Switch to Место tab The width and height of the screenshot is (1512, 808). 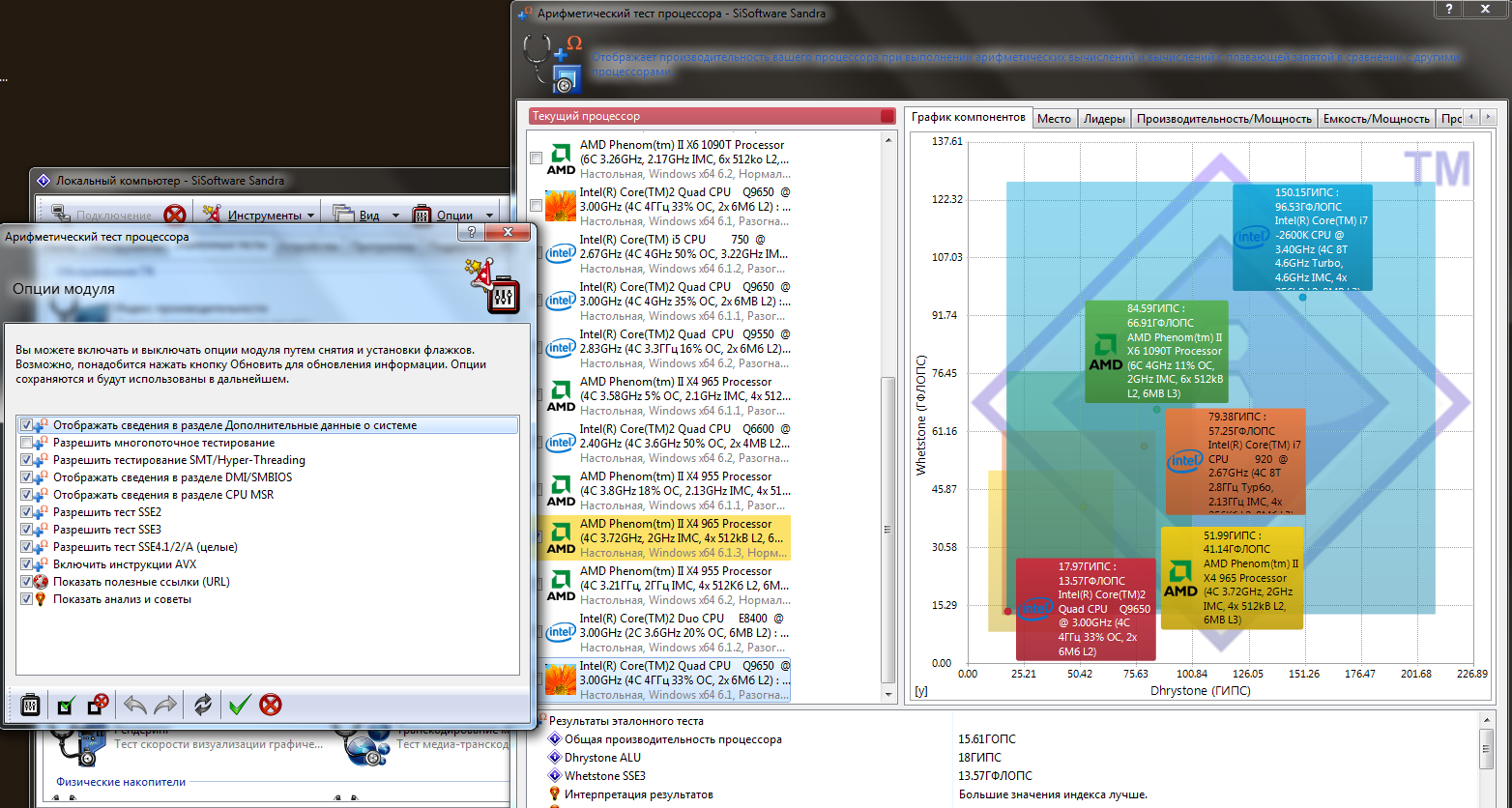[1054, 118]
